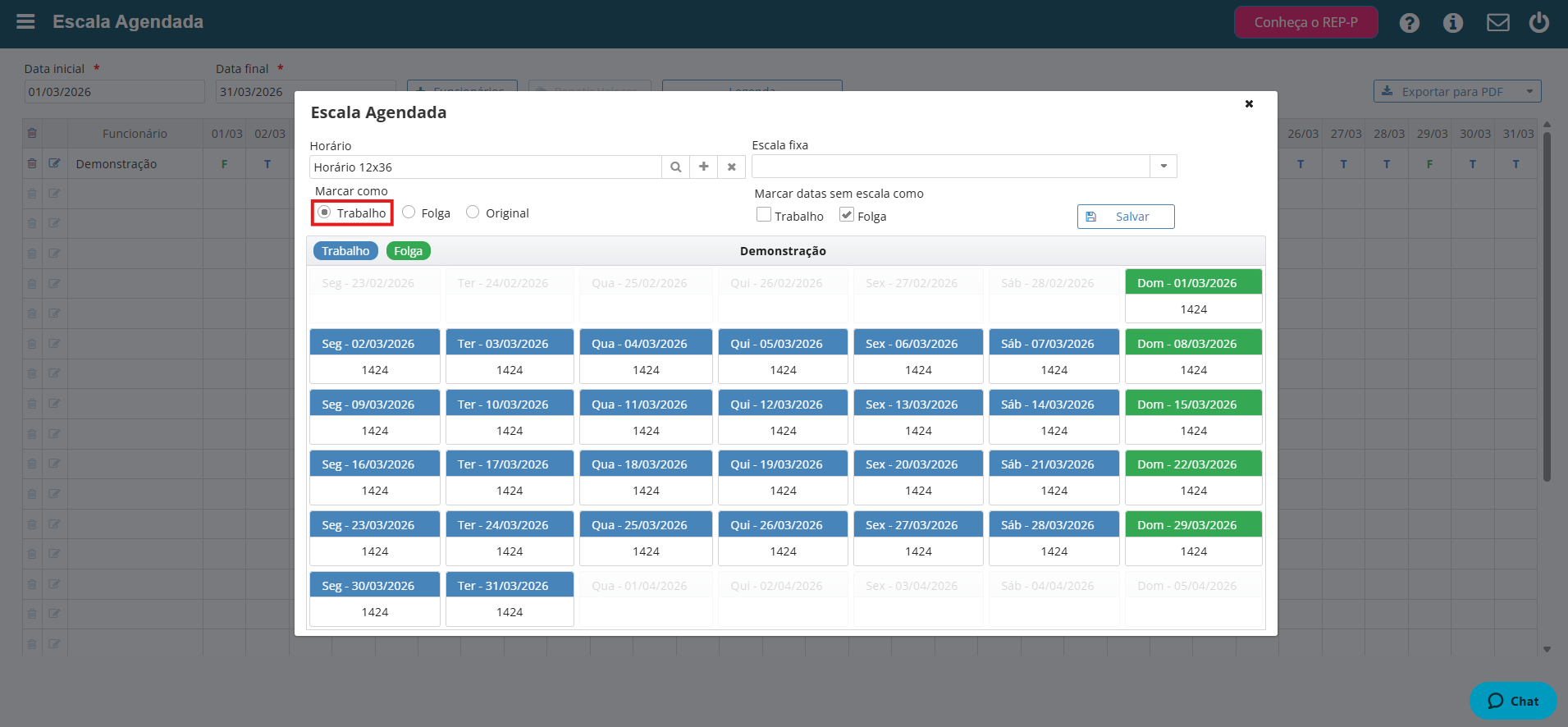Viewport: 1568px width, 727px height.
Task: Open the info icon in header
Action: tap(1453, 23)
